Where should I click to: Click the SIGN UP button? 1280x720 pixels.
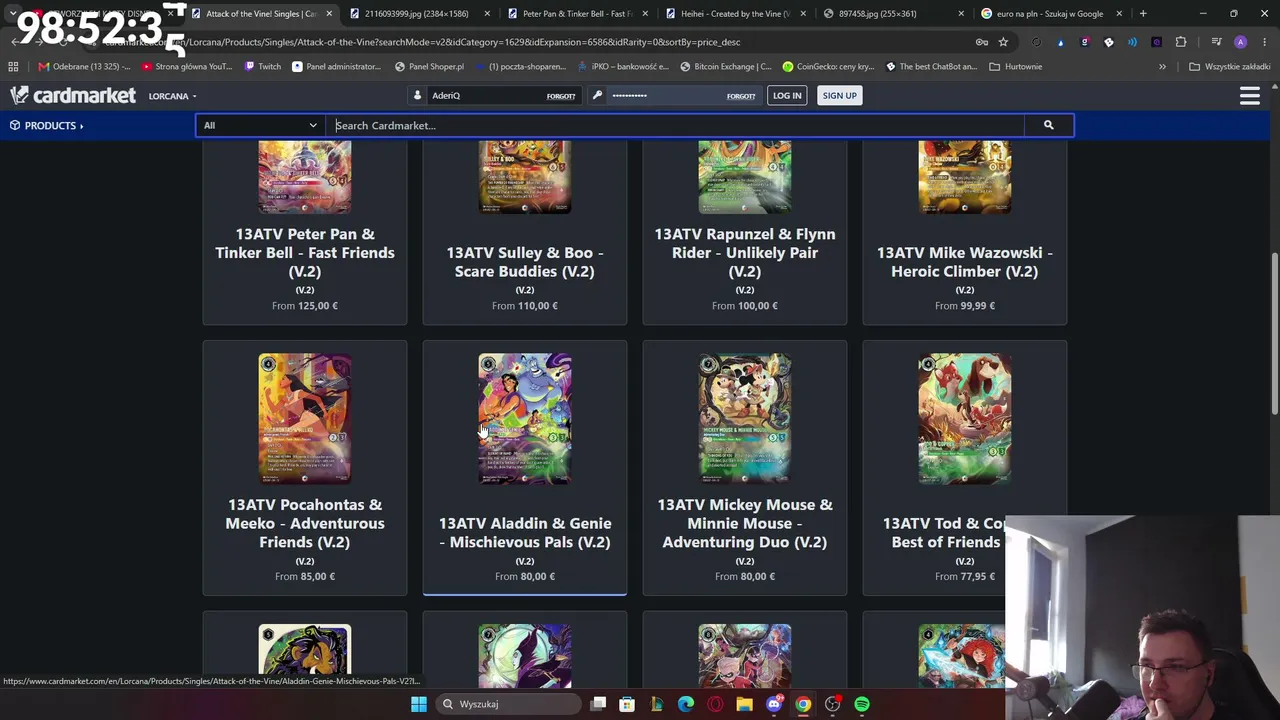[x=839, y=95]
